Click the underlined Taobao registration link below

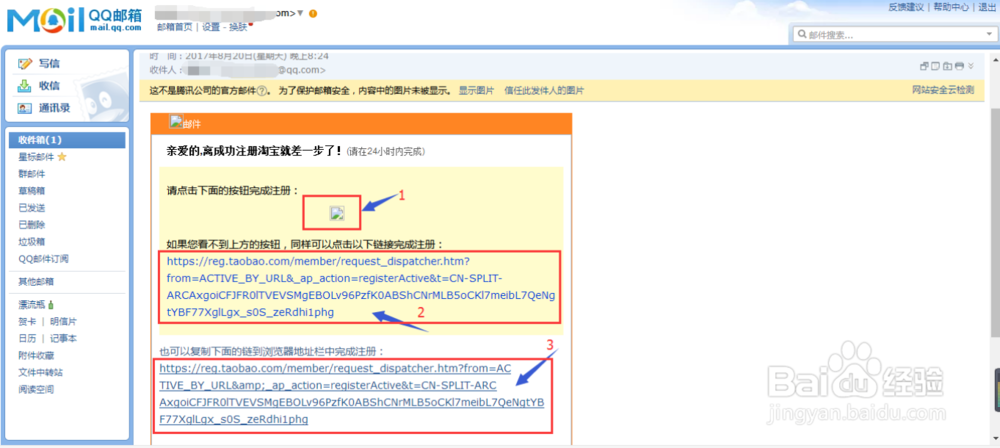click(351, 394)
